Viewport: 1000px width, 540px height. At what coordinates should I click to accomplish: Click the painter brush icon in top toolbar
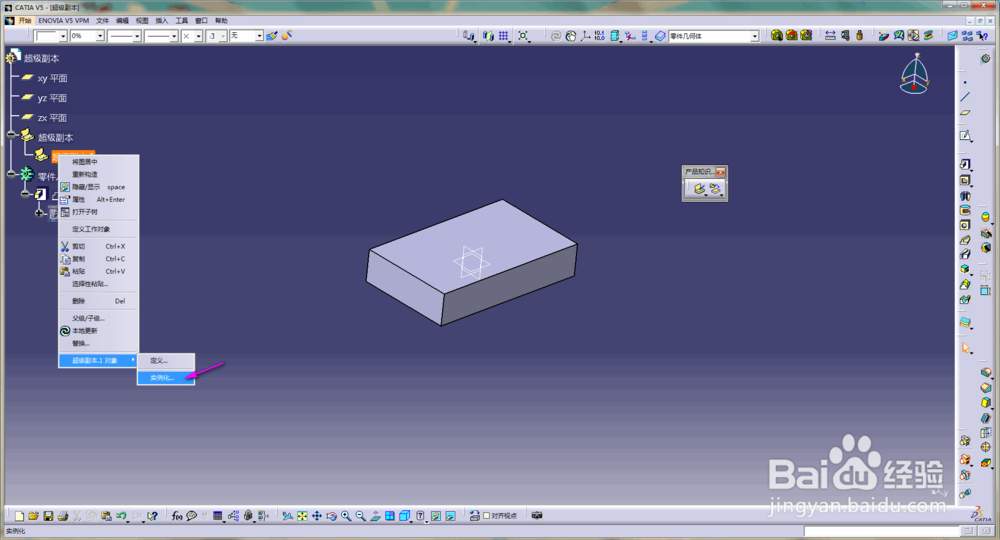point(272,36)
